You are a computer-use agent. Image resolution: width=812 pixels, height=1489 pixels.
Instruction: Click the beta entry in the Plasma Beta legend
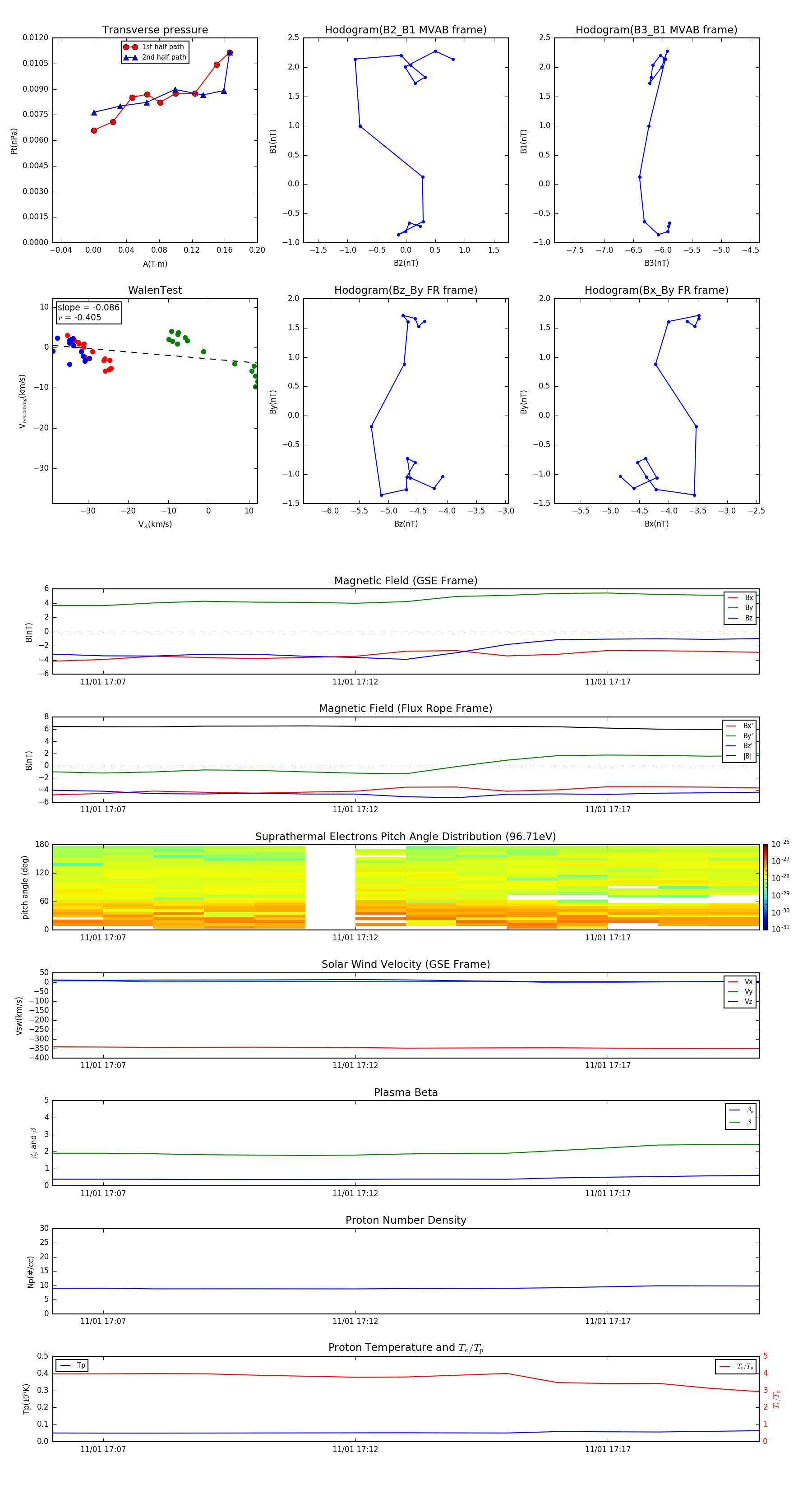pos(741,1122)
